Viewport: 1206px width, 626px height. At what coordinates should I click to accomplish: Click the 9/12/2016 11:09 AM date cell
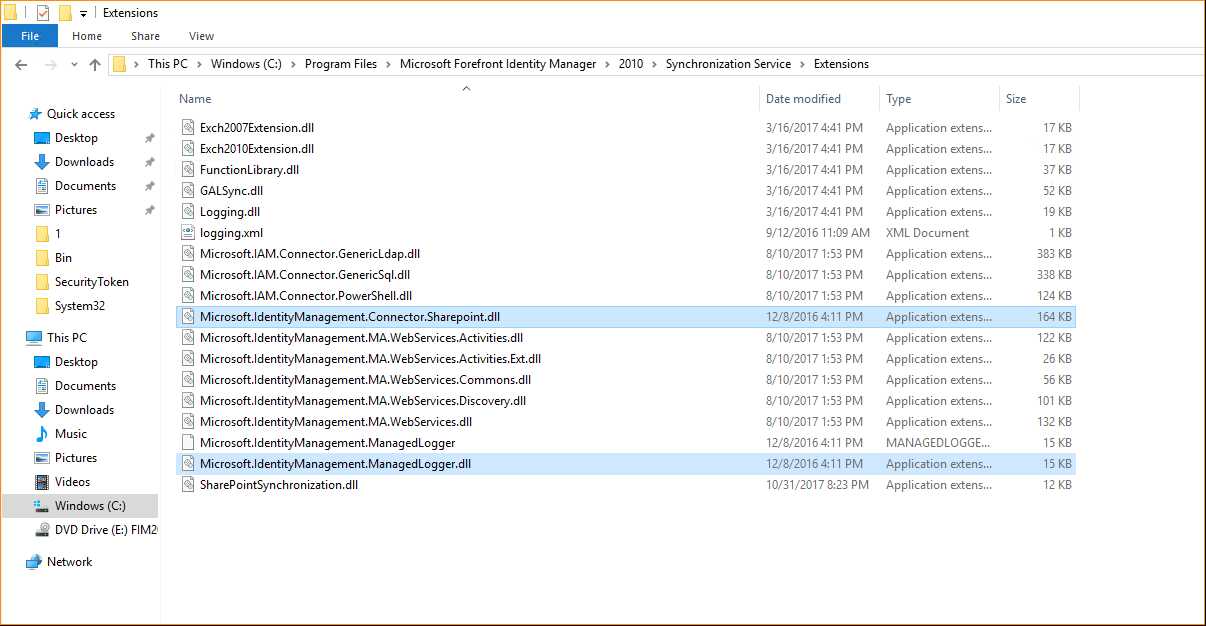tap(817, 233)
